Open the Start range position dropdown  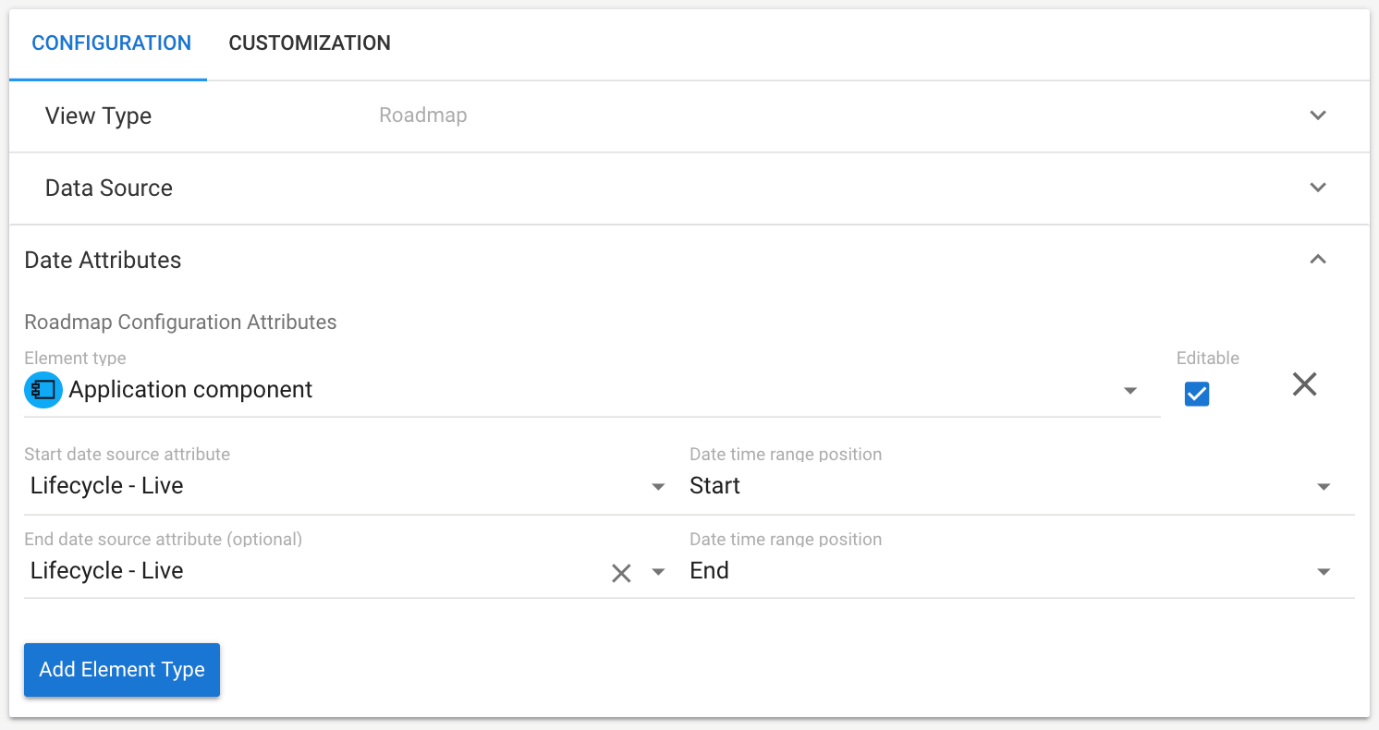click(1323, 487)
